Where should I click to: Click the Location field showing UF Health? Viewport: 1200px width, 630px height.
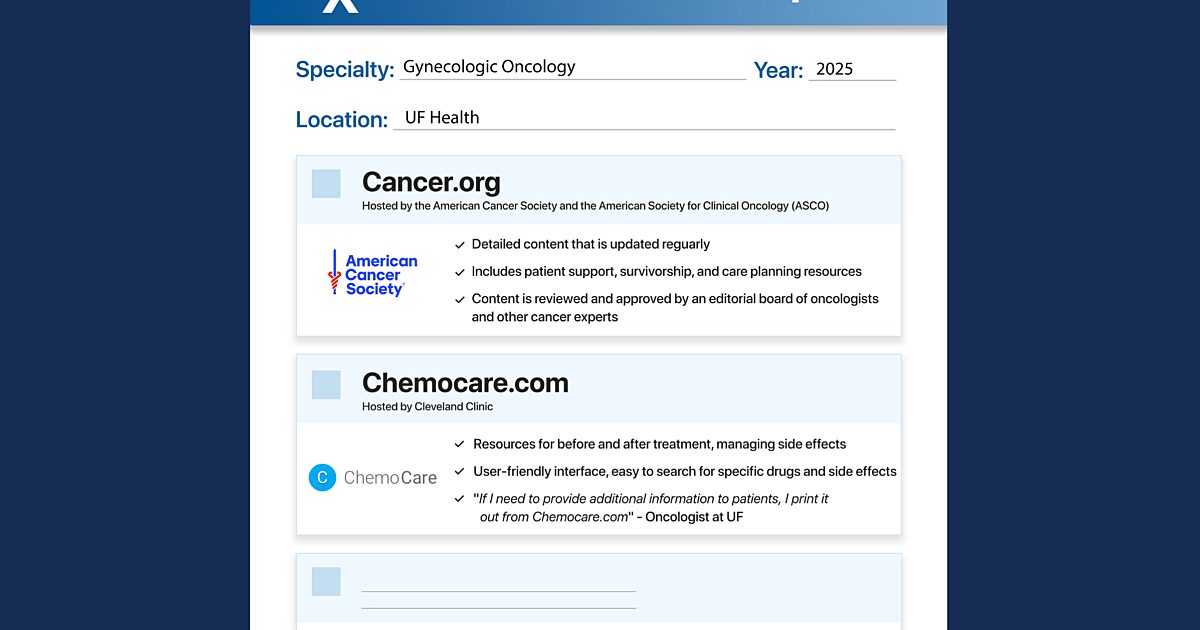coord(644,118)
